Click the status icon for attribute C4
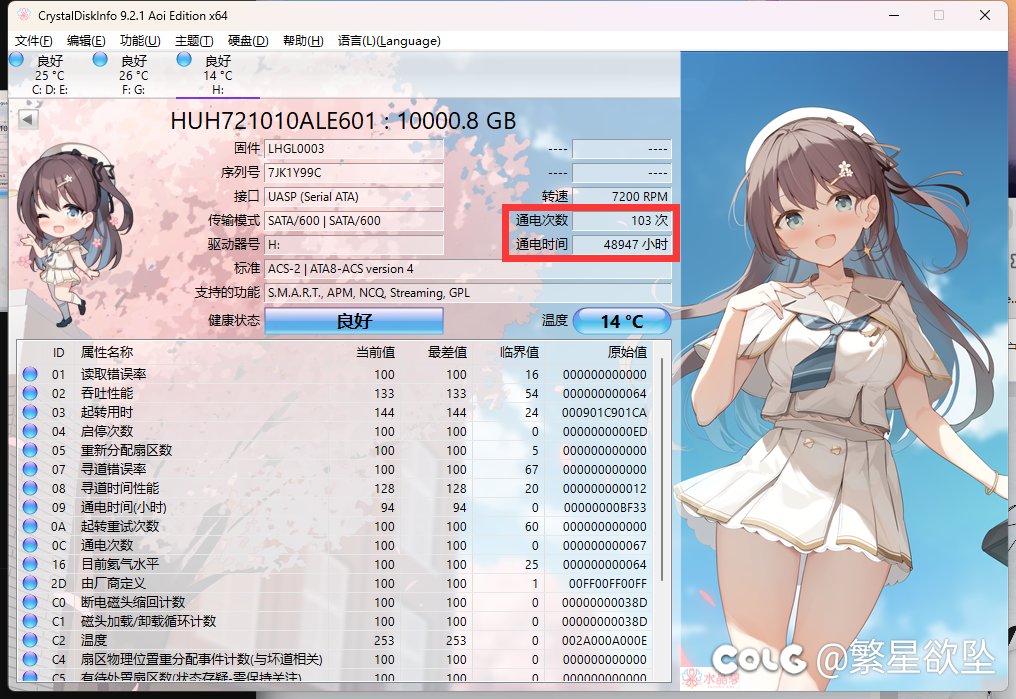The width and height of the screenshot is (1016, 699). pyautogui.click(x=30, y=659)
